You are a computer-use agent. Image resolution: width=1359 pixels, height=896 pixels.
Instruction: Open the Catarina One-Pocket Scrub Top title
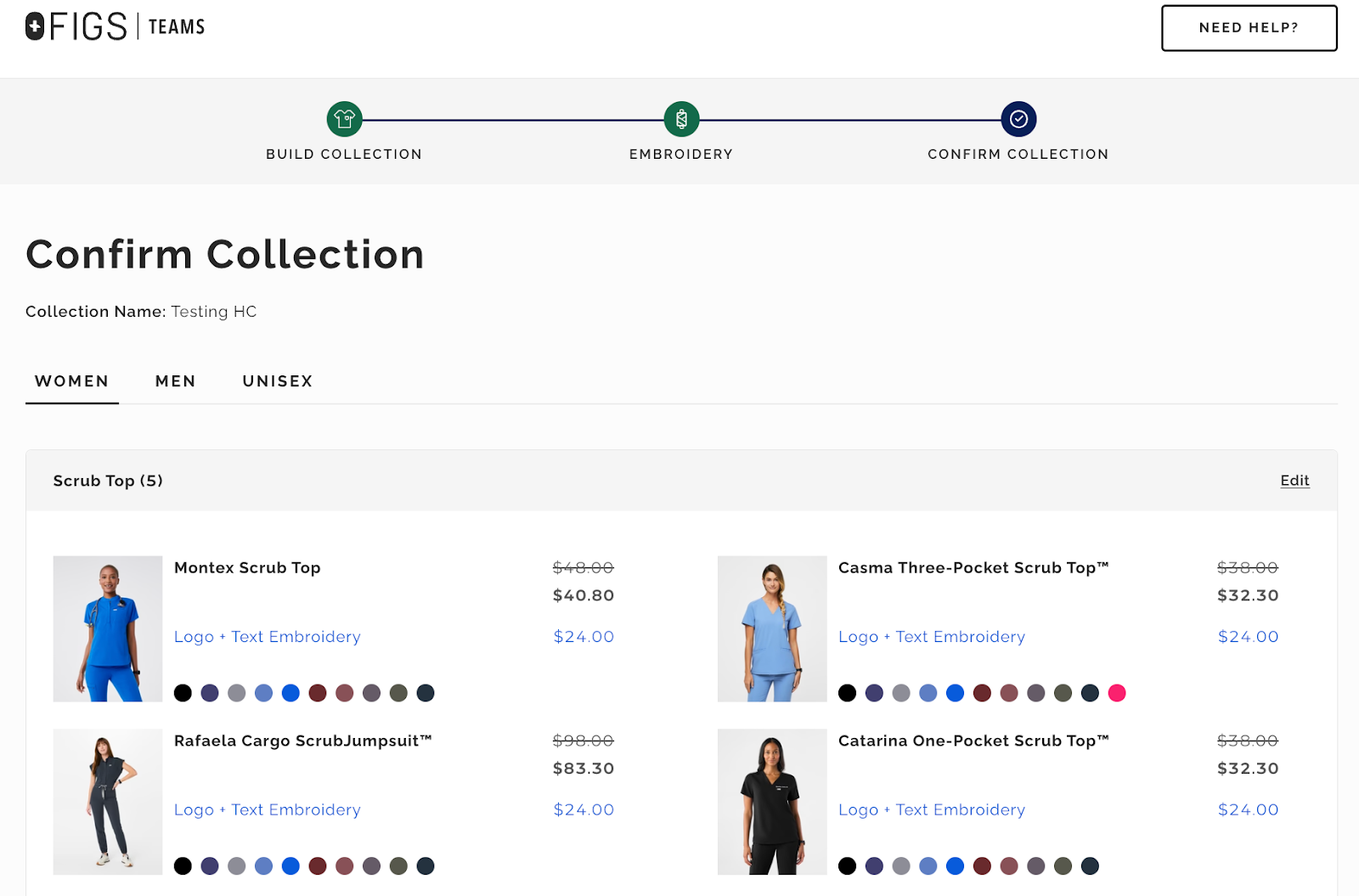(973, 741)
